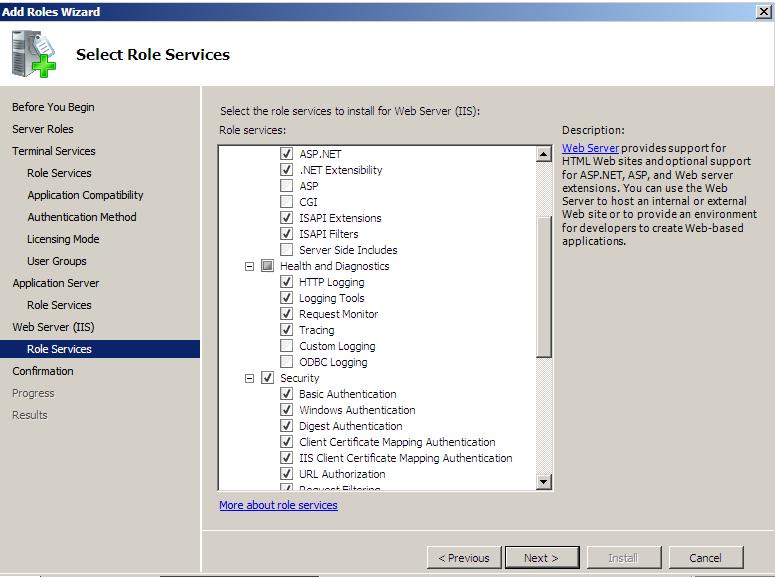Close the Add Roles Wizard window

(764, 11)
